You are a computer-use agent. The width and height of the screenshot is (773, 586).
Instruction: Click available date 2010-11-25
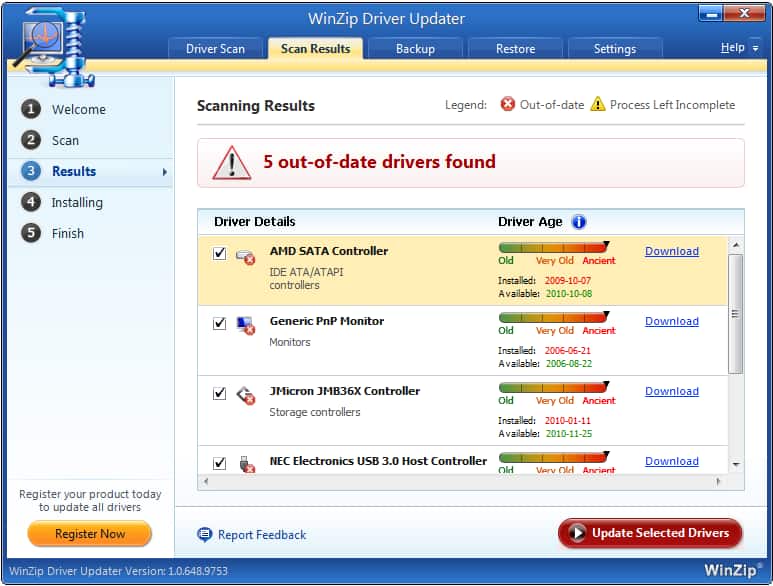569,434
